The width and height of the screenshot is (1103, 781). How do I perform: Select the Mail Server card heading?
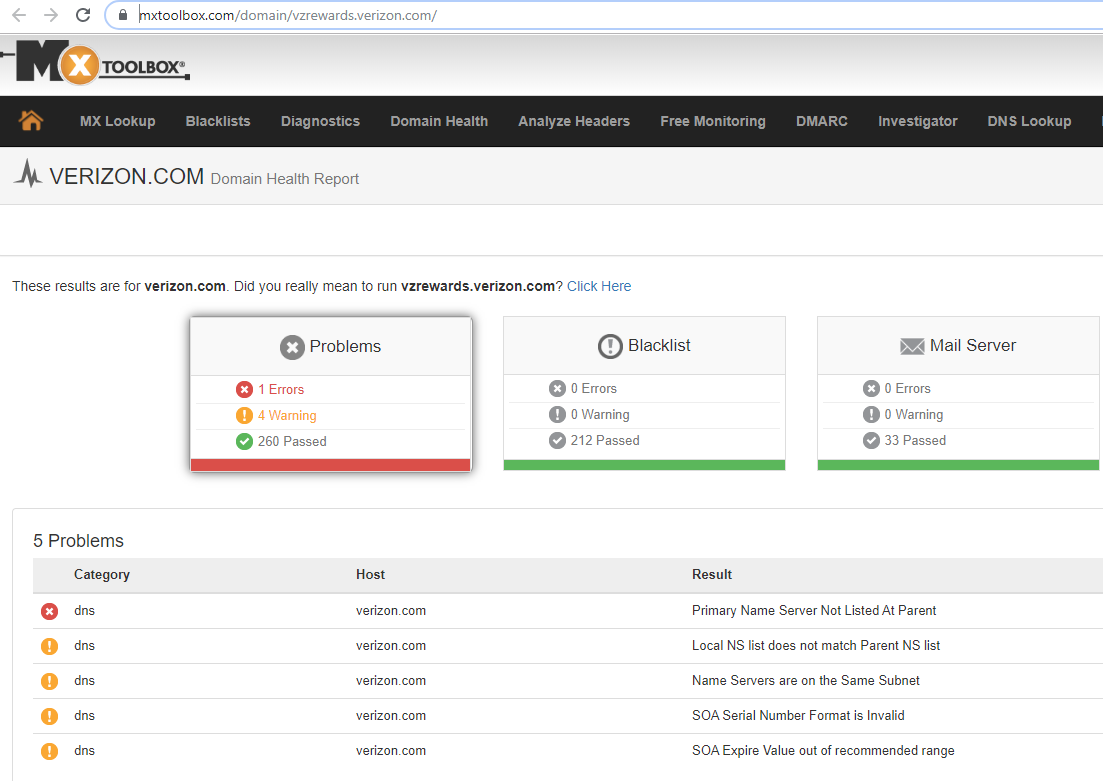(x=973, y=345)
